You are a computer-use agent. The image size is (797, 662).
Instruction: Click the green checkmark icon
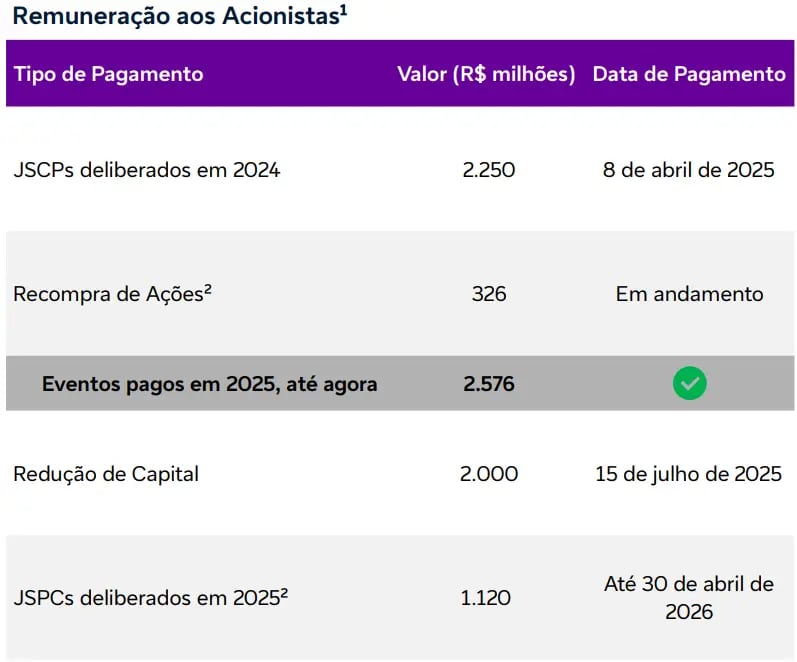(x=689, y=383)
